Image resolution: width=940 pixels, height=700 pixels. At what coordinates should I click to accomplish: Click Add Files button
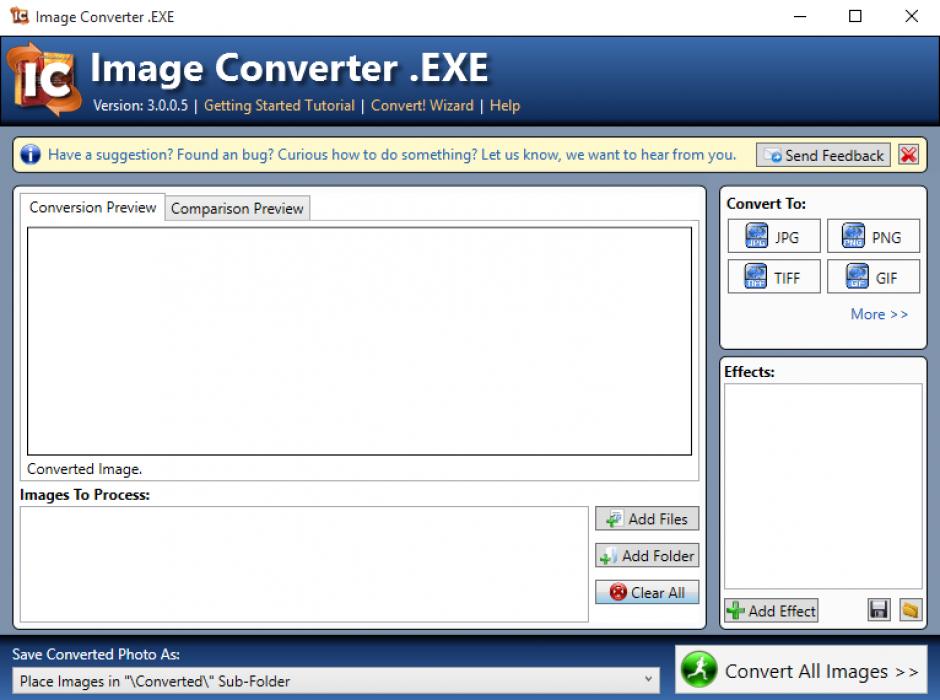(647, 519)
